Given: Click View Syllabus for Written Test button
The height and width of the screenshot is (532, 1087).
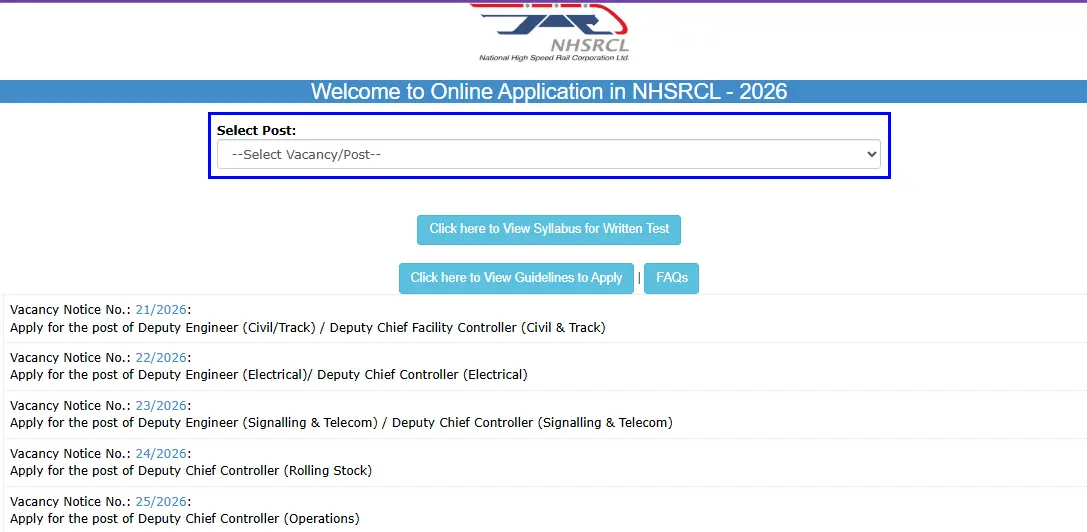Looking at the screenshot, I should click(x=548, y=229).
